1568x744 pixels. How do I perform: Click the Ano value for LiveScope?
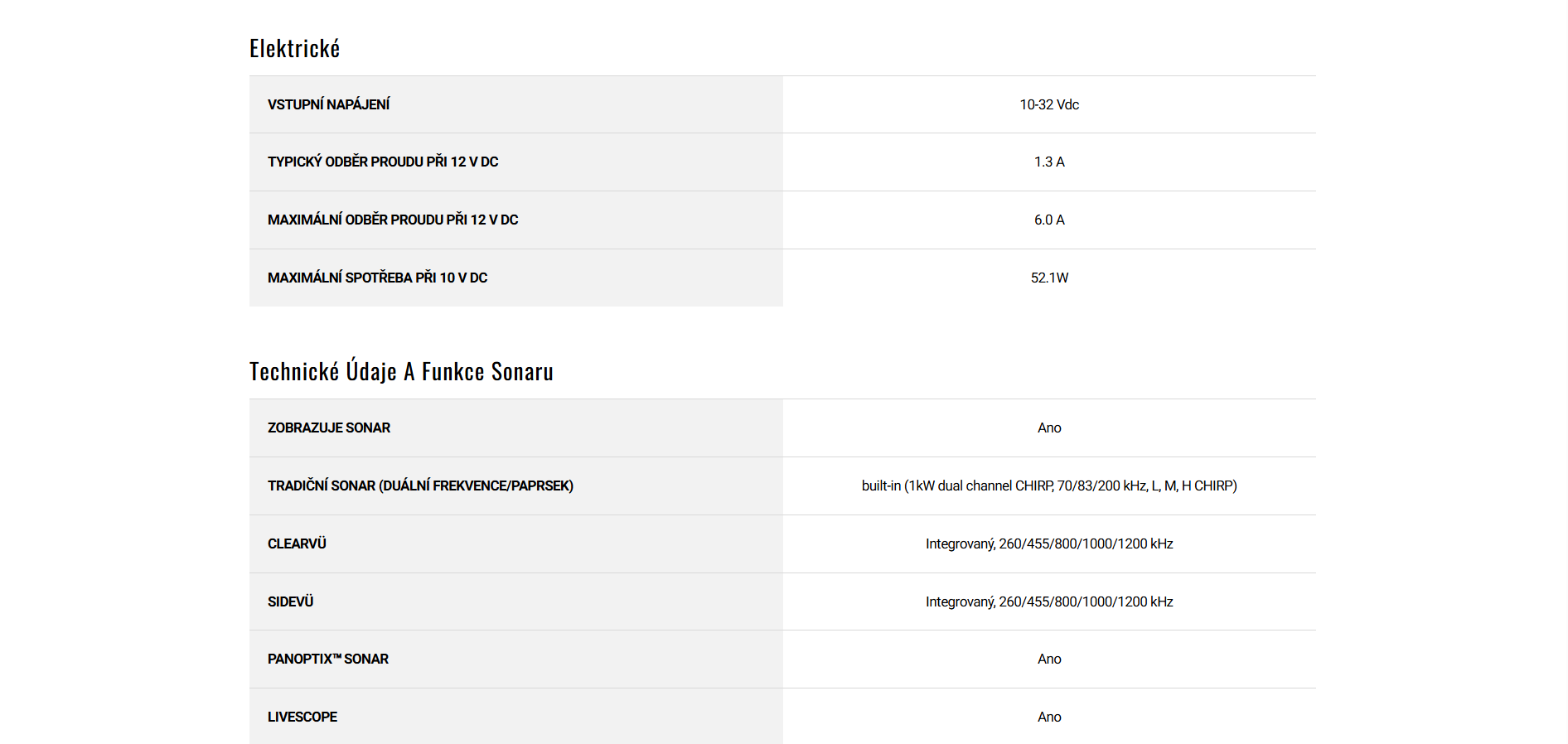[1048, 717]
